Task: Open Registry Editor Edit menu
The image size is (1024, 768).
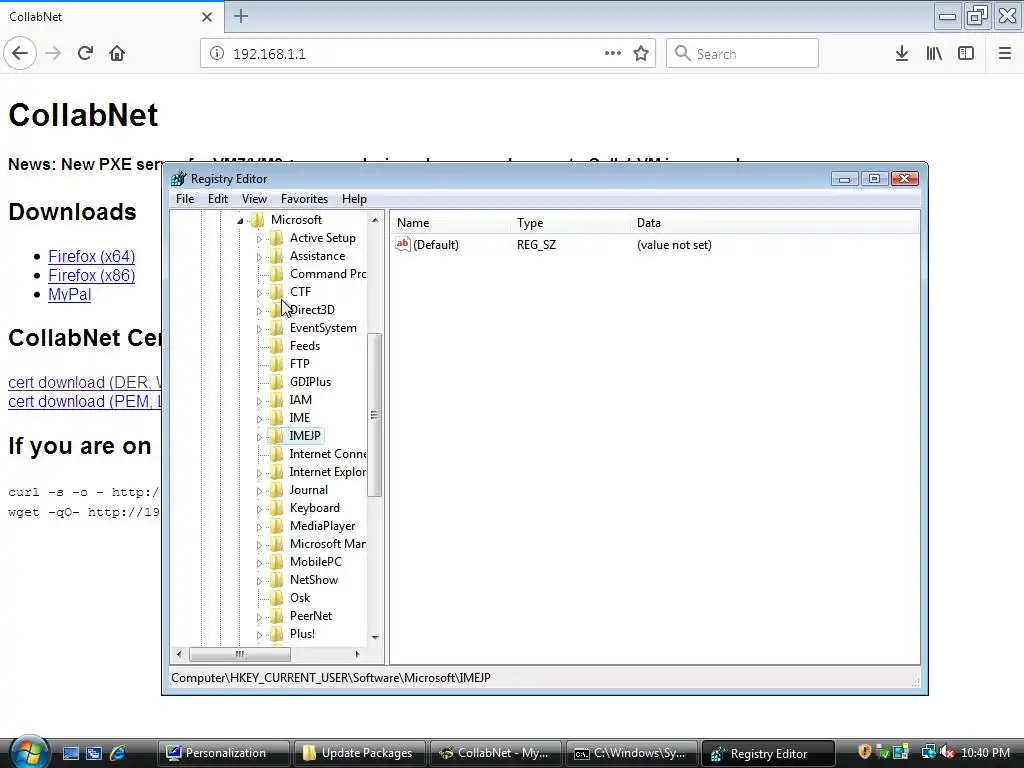Action: (x=217, y=199)
